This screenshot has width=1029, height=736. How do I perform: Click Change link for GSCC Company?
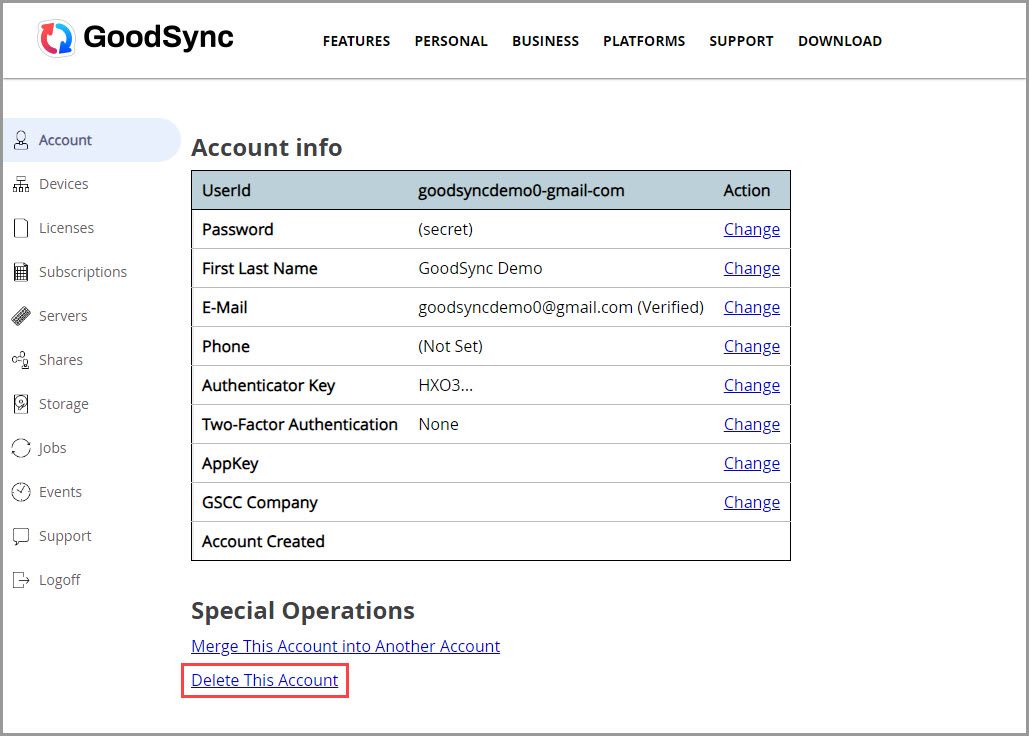pyautogui.click(x=751, y=502)
